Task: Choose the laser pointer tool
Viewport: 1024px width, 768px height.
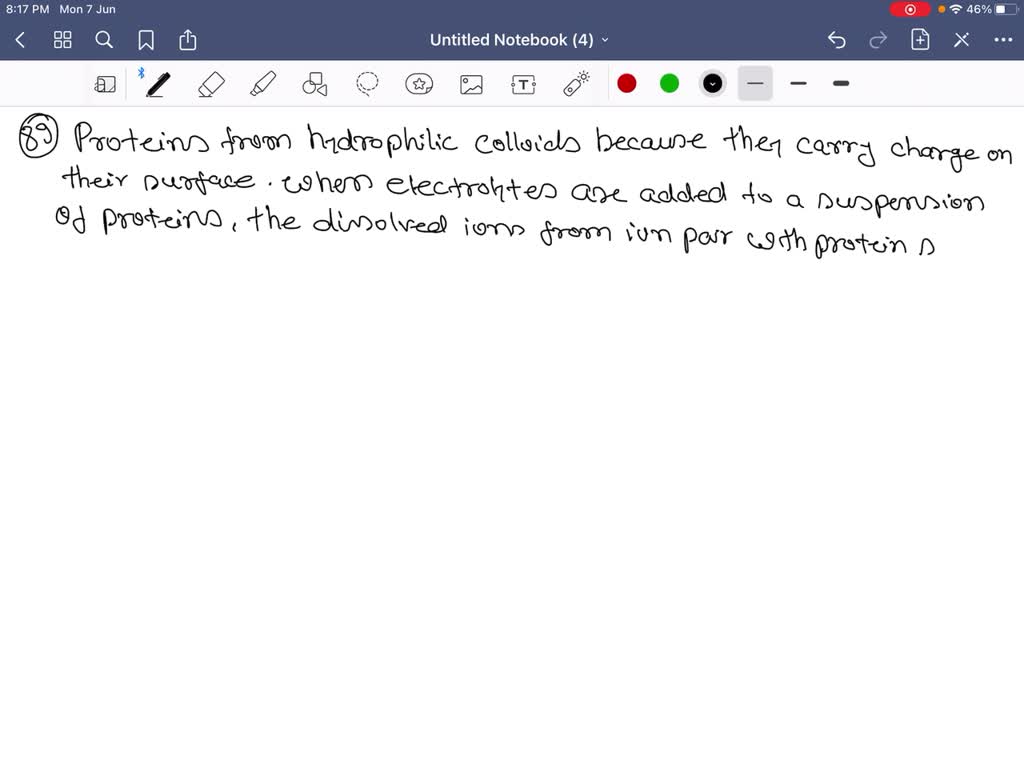Action: (575, 83)
